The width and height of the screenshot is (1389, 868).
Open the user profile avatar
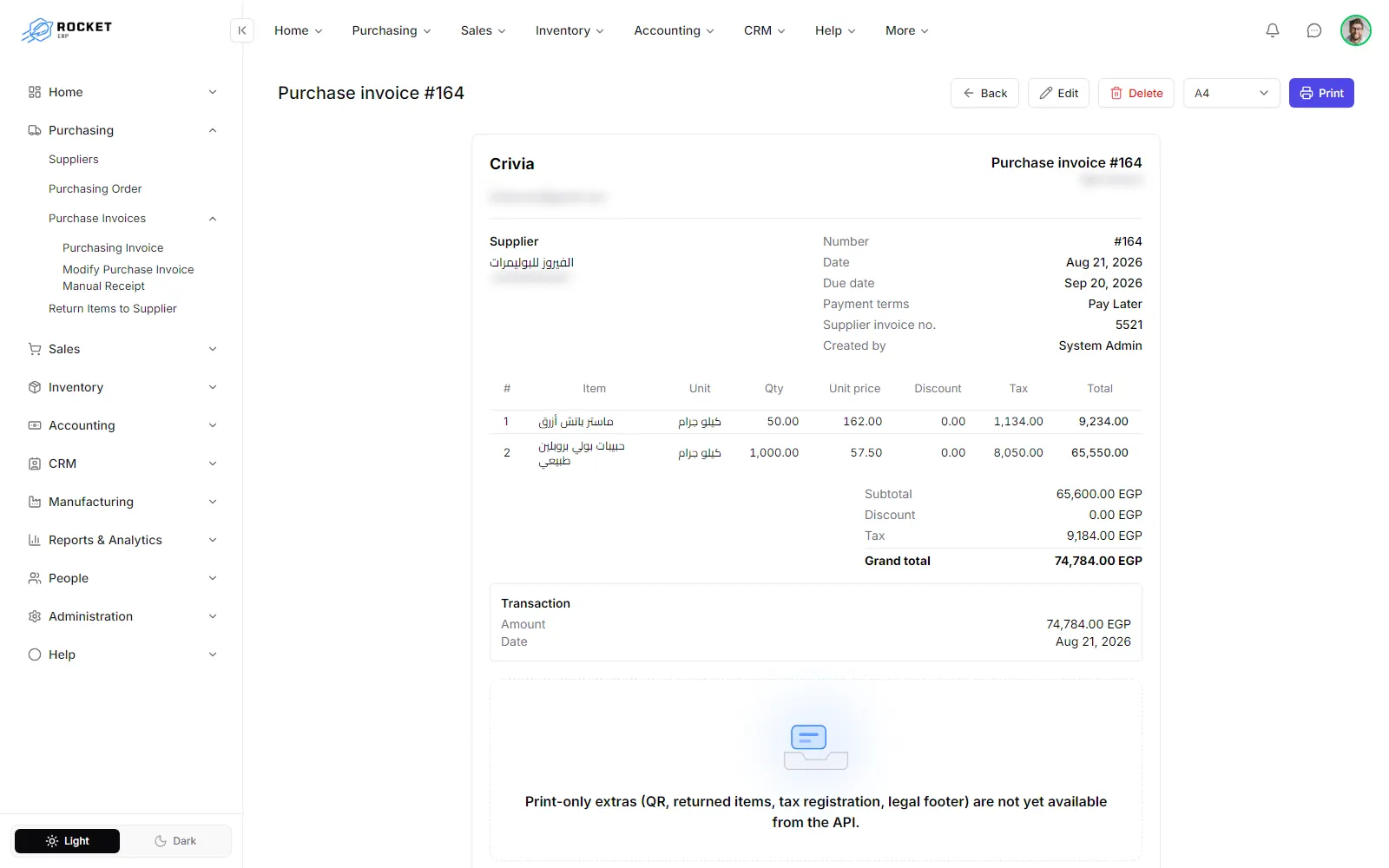pos(1356,30)
